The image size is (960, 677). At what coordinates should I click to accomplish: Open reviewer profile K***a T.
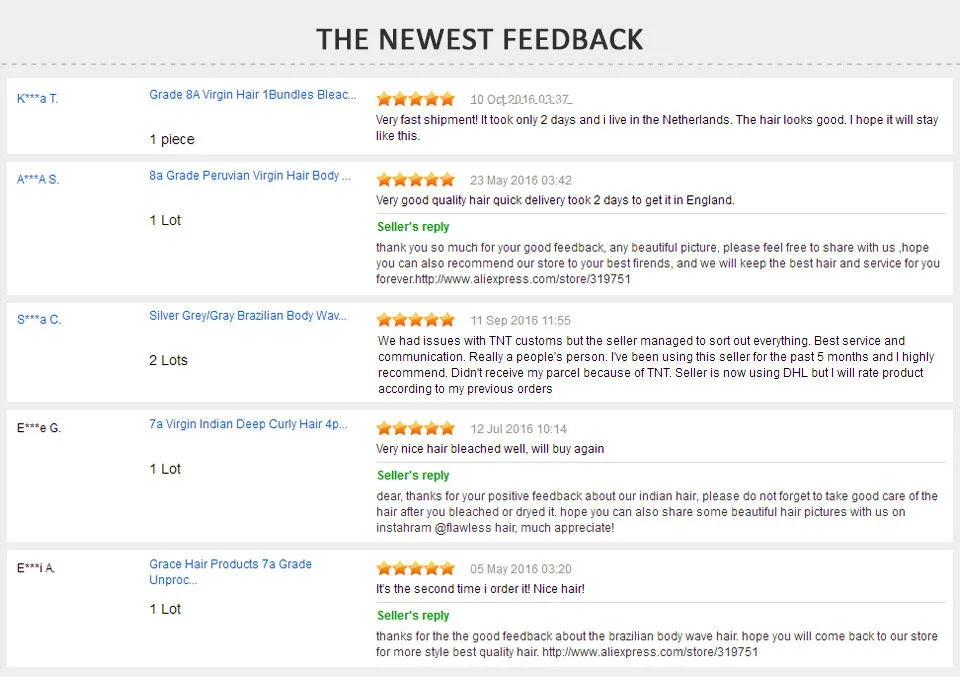tap(37, 99)
